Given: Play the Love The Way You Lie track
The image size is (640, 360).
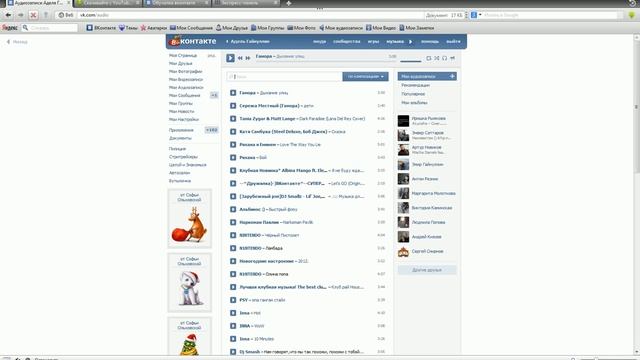Looking at the screenshot, I should click(x=233, y=144).
